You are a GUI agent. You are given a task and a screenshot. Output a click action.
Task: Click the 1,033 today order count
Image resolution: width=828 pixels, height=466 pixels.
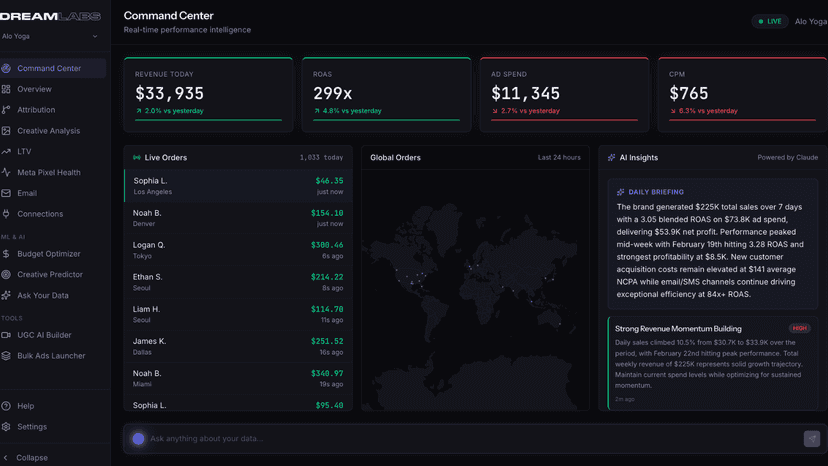point(321,157)
